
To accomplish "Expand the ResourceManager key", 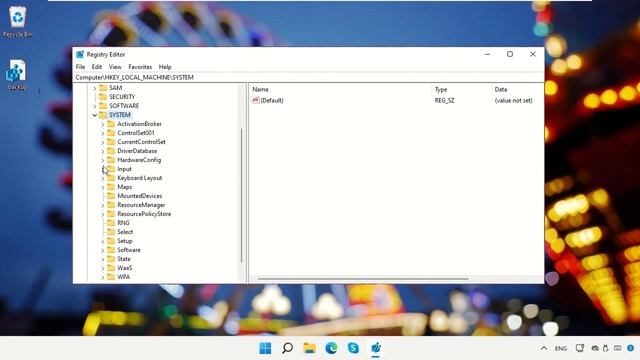I will (x=103, y=205).
